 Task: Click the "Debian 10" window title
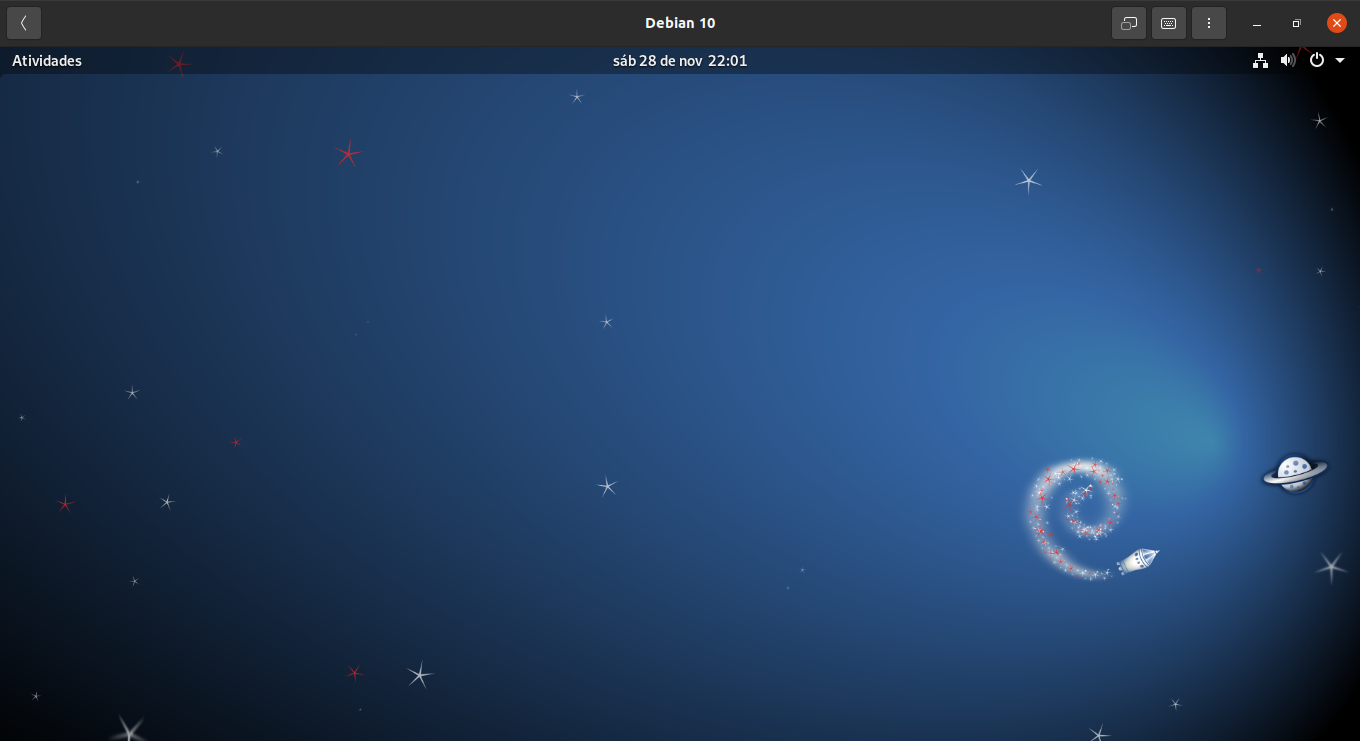[680, 23]
